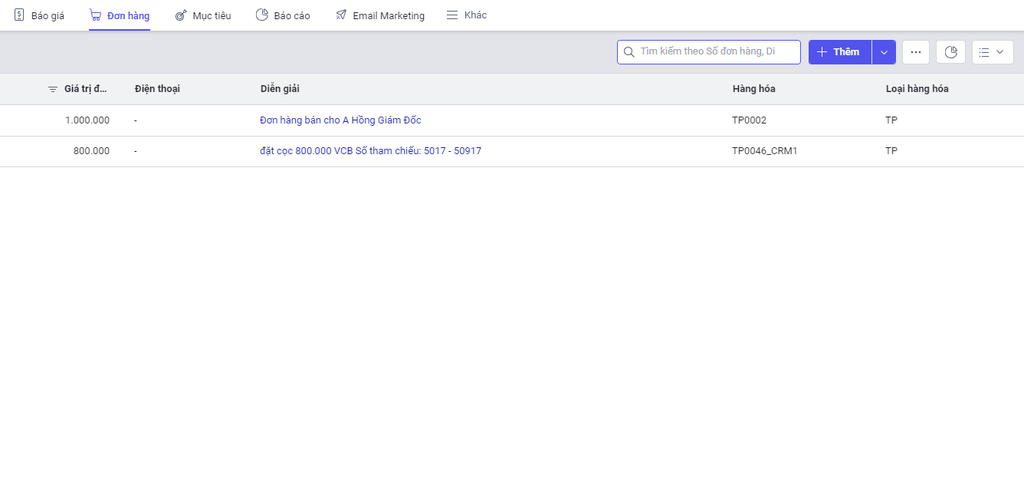1024x497 pixels.
Task: Go to the Mục tiêu tab
Action: tap(202, 16)
